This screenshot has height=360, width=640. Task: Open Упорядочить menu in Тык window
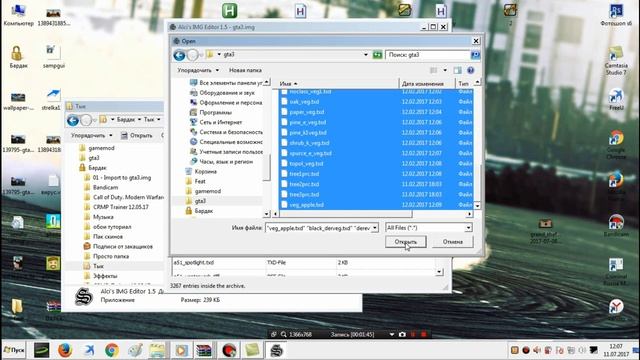click(91, 136)
